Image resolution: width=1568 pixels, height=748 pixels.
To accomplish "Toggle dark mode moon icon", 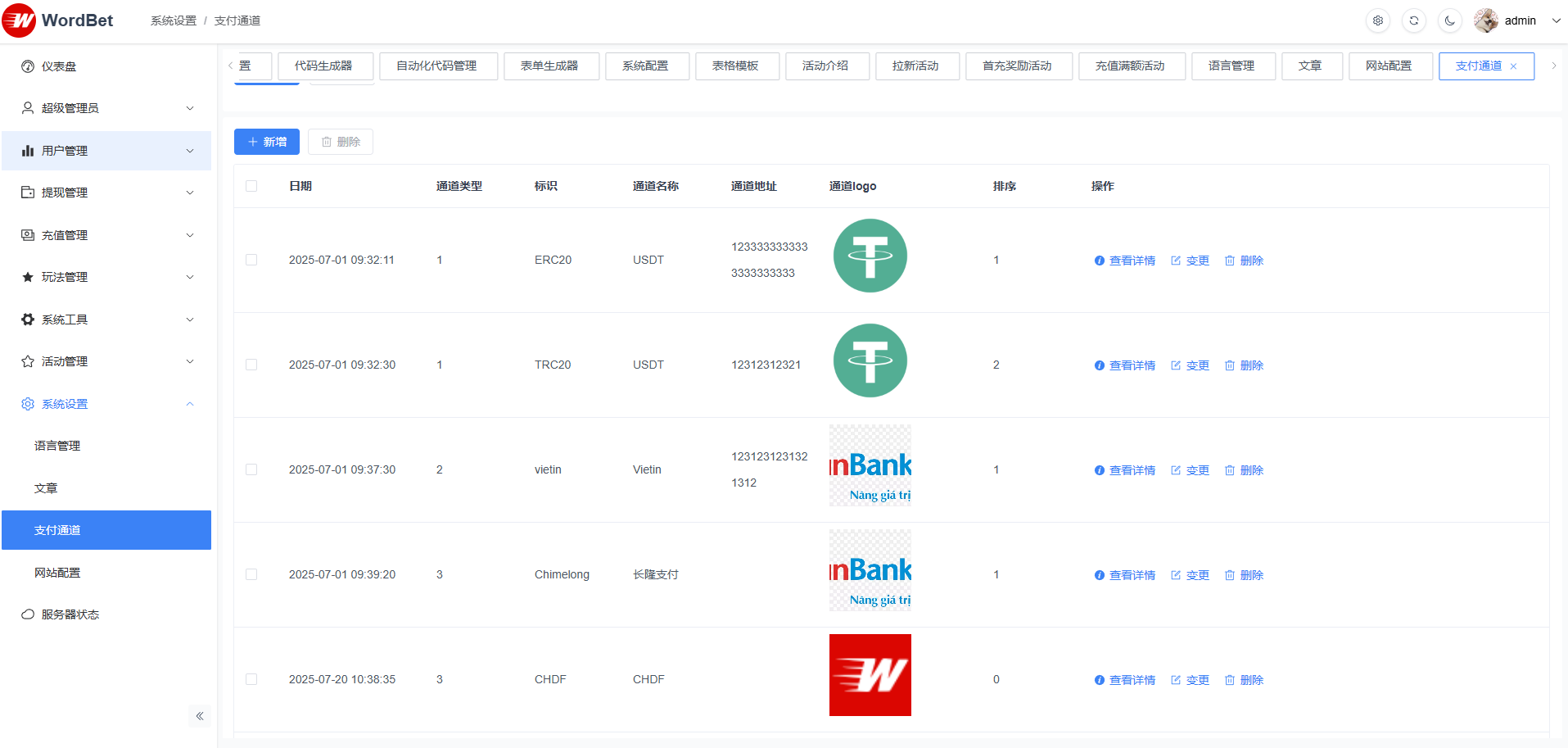I will (x=1450, y=20).
